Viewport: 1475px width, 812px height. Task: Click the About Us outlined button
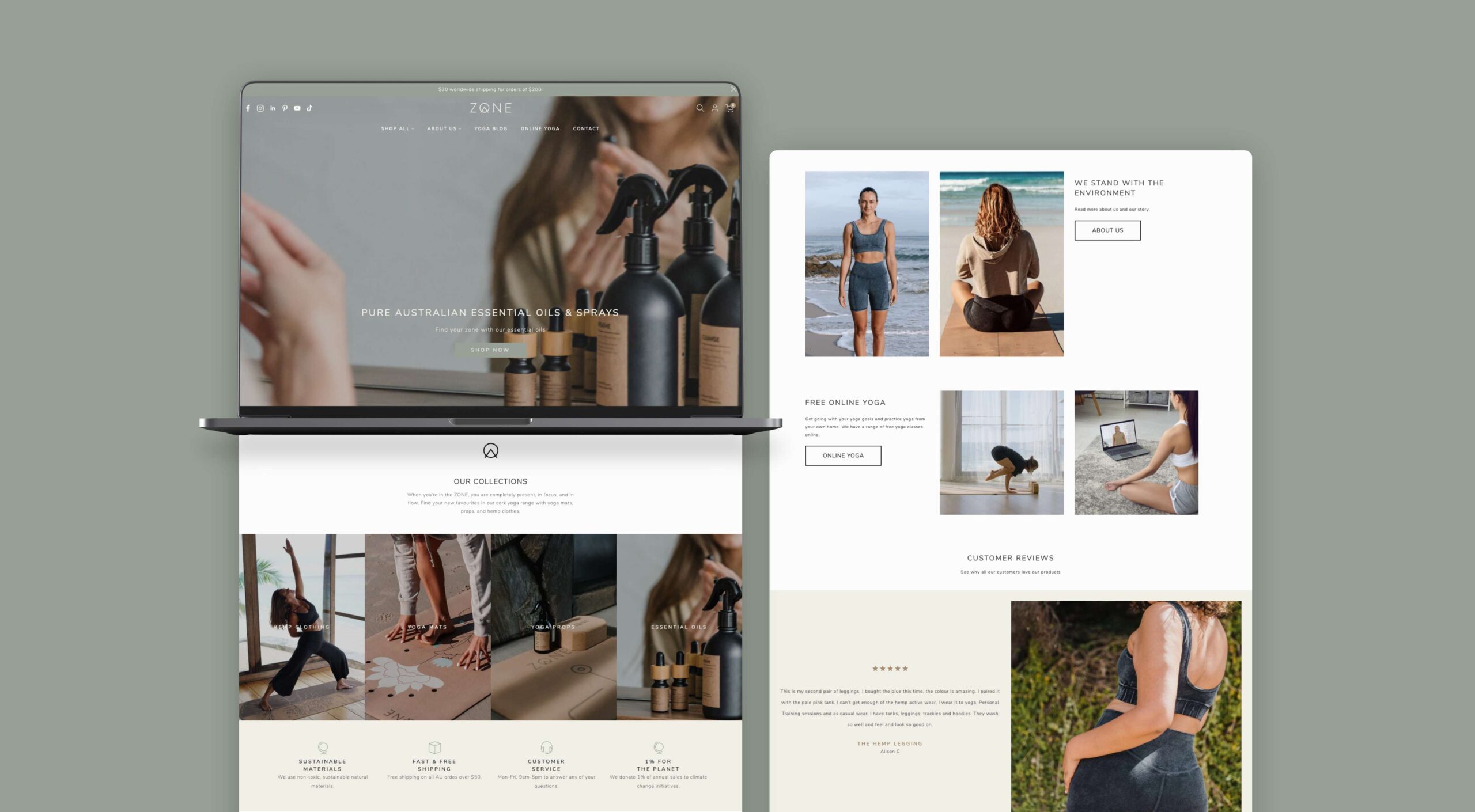1107,230
